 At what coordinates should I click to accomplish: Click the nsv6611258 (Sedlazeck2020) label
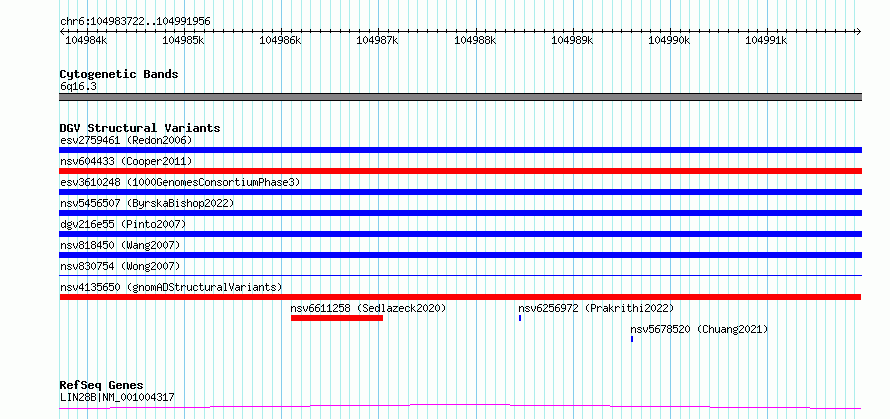click(368, 308)
